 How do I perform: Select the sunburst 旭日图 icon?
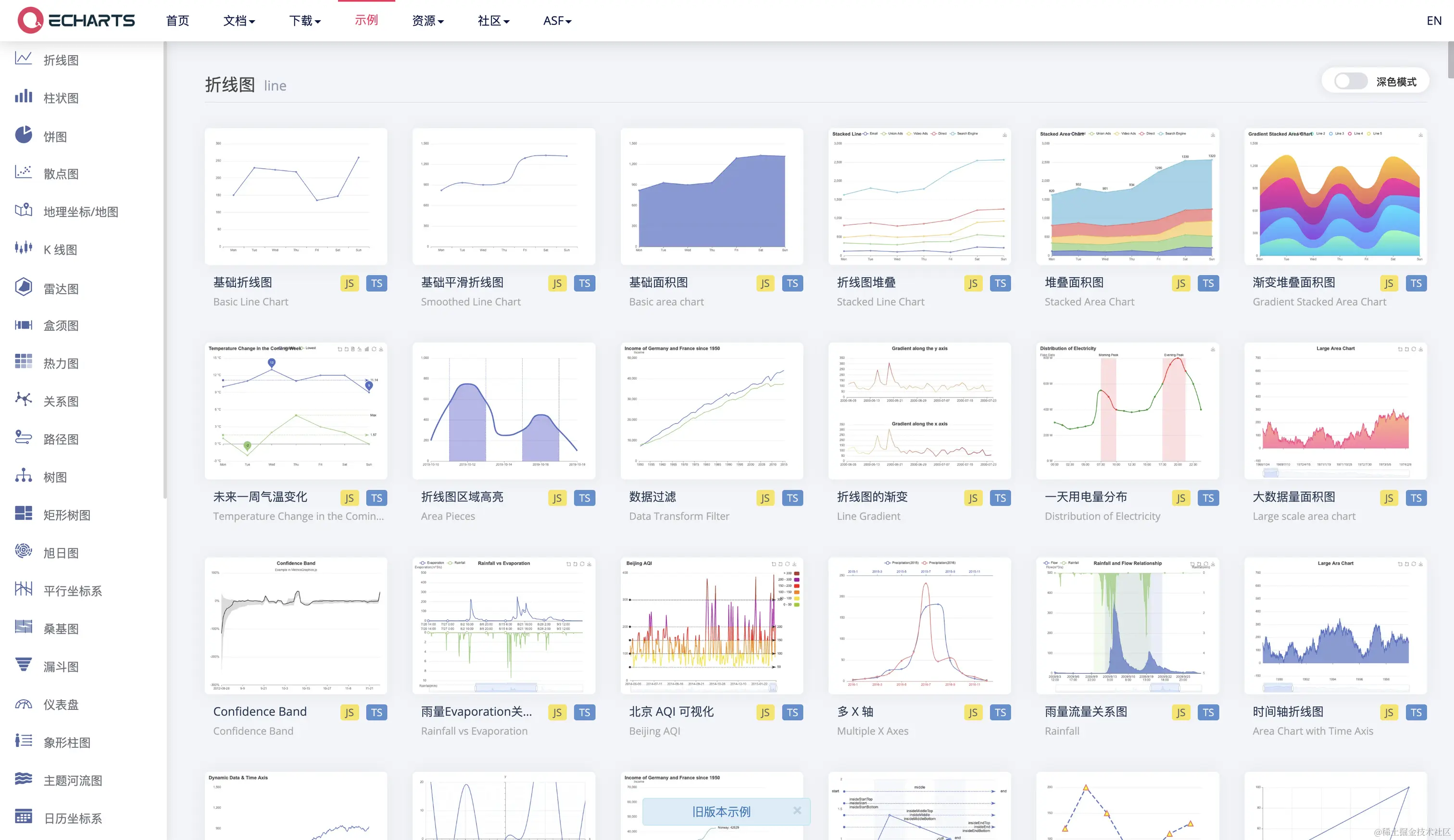tap(23, 551)
